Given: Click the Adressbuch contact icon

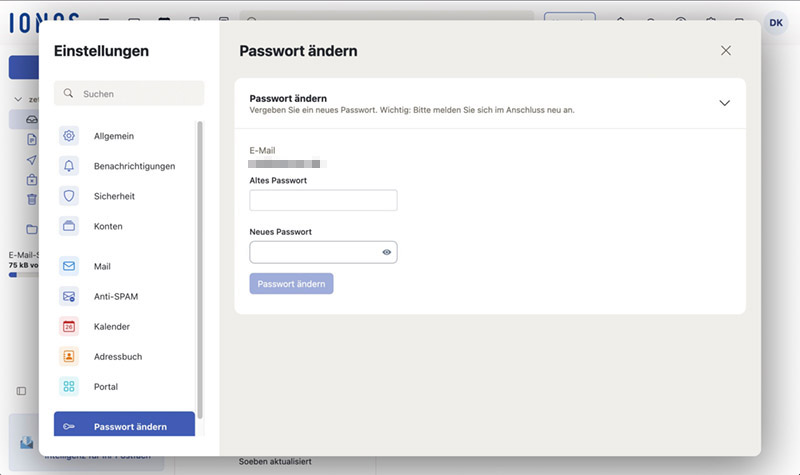Looking at the screenshot, I should point(69,356).
